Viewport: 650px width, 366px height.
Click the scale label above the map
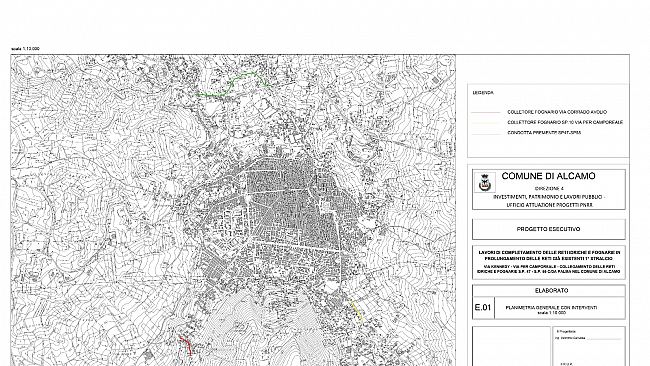coord(25,48)
